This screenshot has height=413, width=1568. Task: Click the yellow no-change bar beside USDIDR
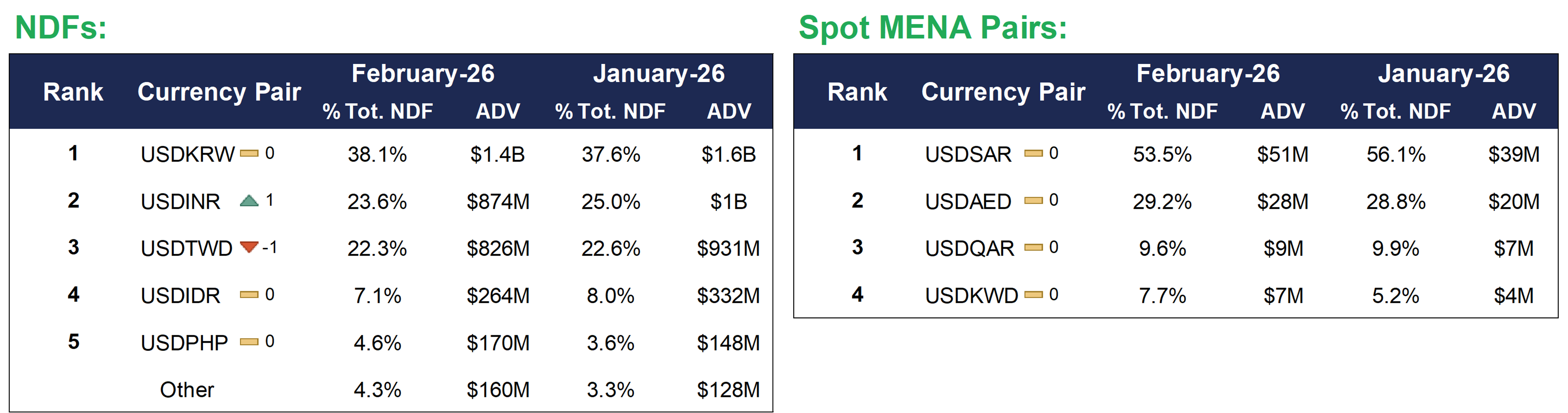click(249, 295)
